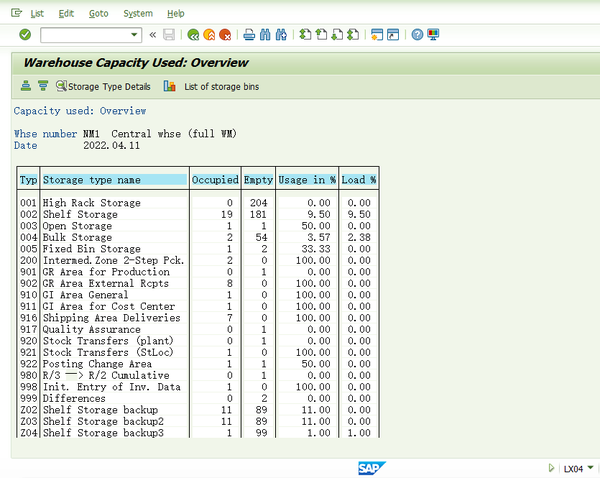Select the Occupied column header

[x=215, y=180]
